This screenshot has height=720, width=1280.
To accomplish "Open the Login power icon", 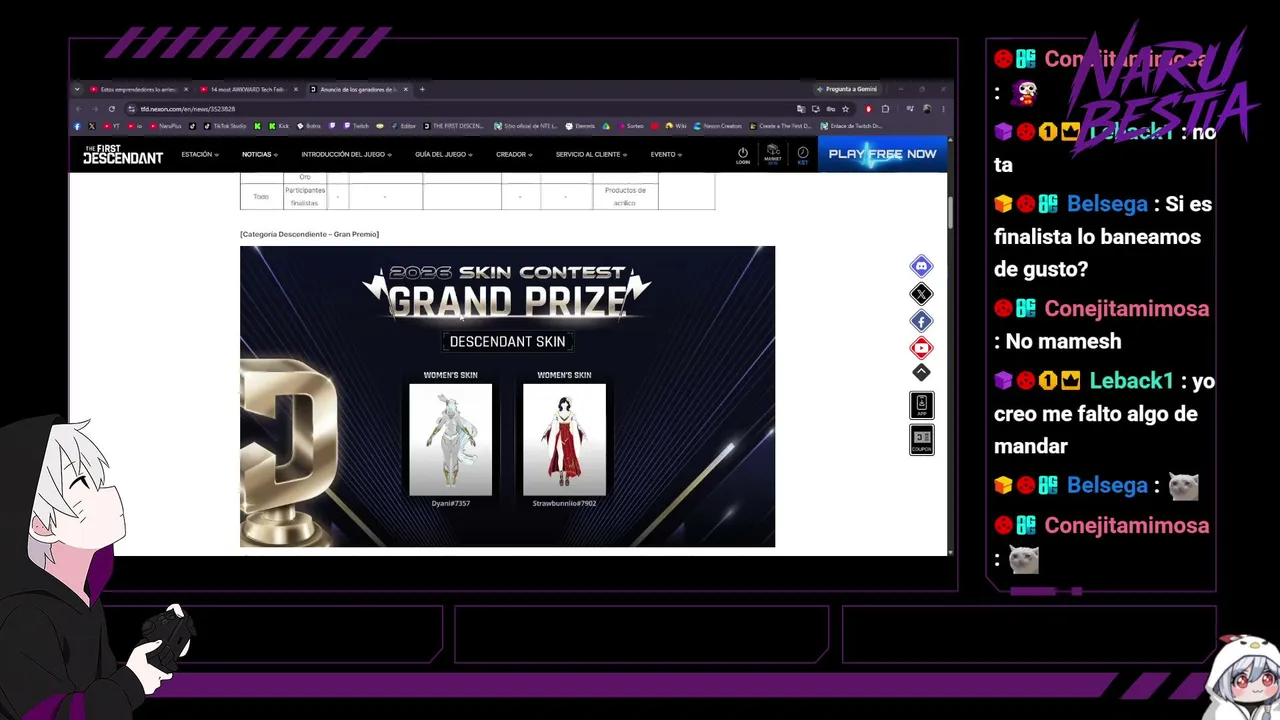I will click(x=743, y=155).
